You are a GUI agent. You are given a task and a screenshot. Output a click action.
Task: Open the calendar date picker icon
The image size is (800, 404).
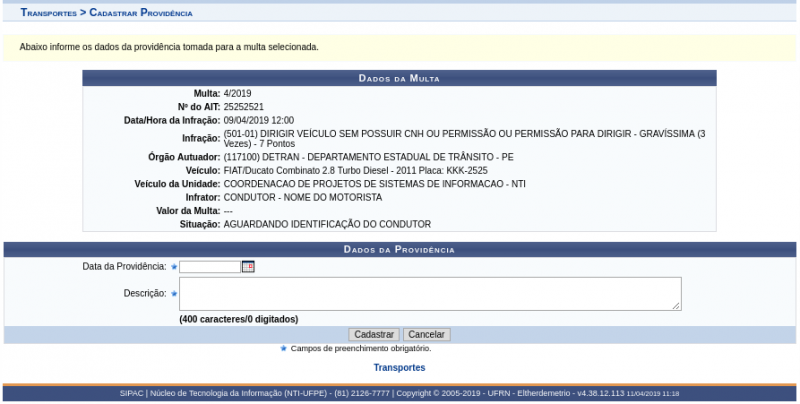(248, 267)
